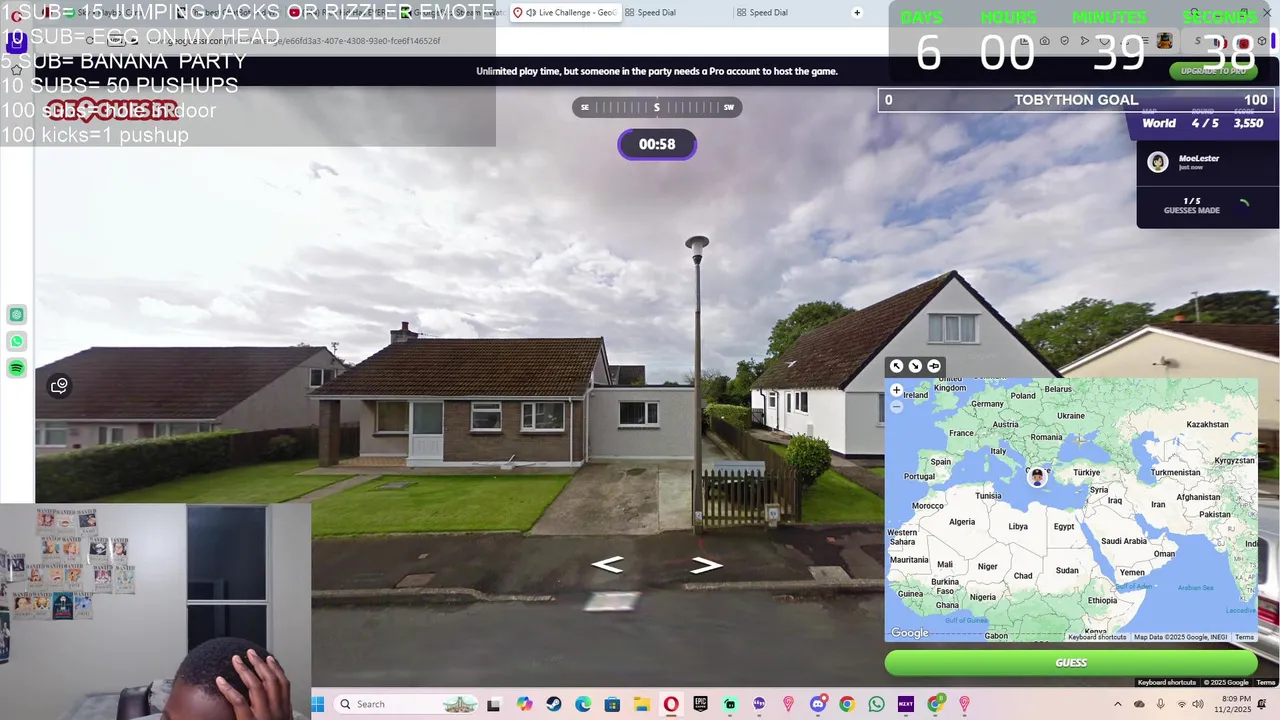Open the NEXT app on the taskbar
The image size is (1280, 720).
[x=906, y=704]
